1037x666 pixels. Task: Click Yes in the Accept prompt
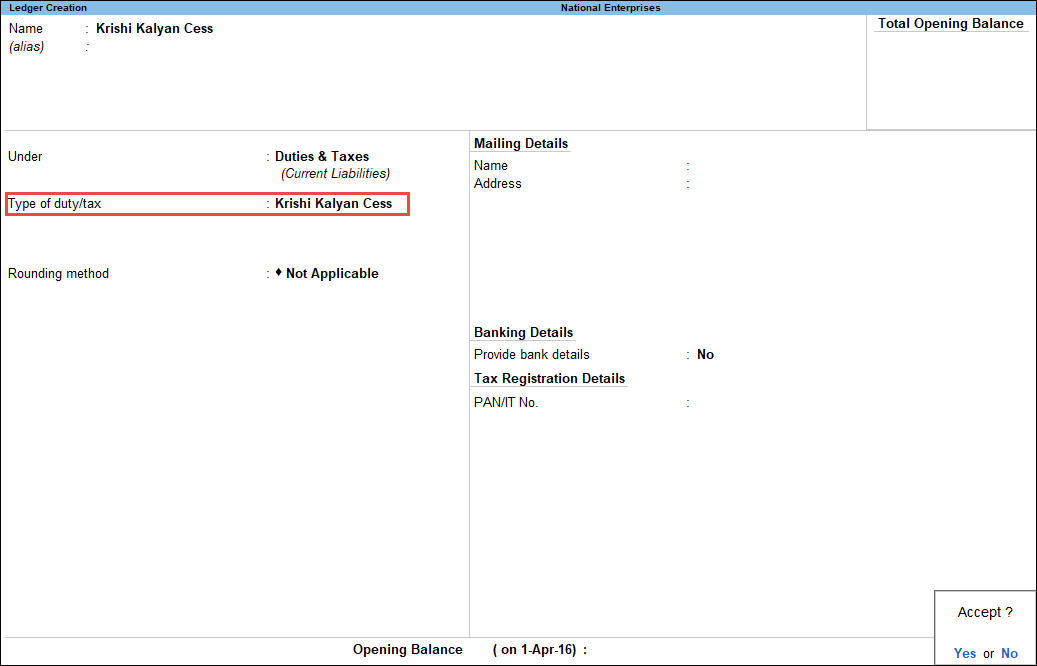tap(965, 653)
